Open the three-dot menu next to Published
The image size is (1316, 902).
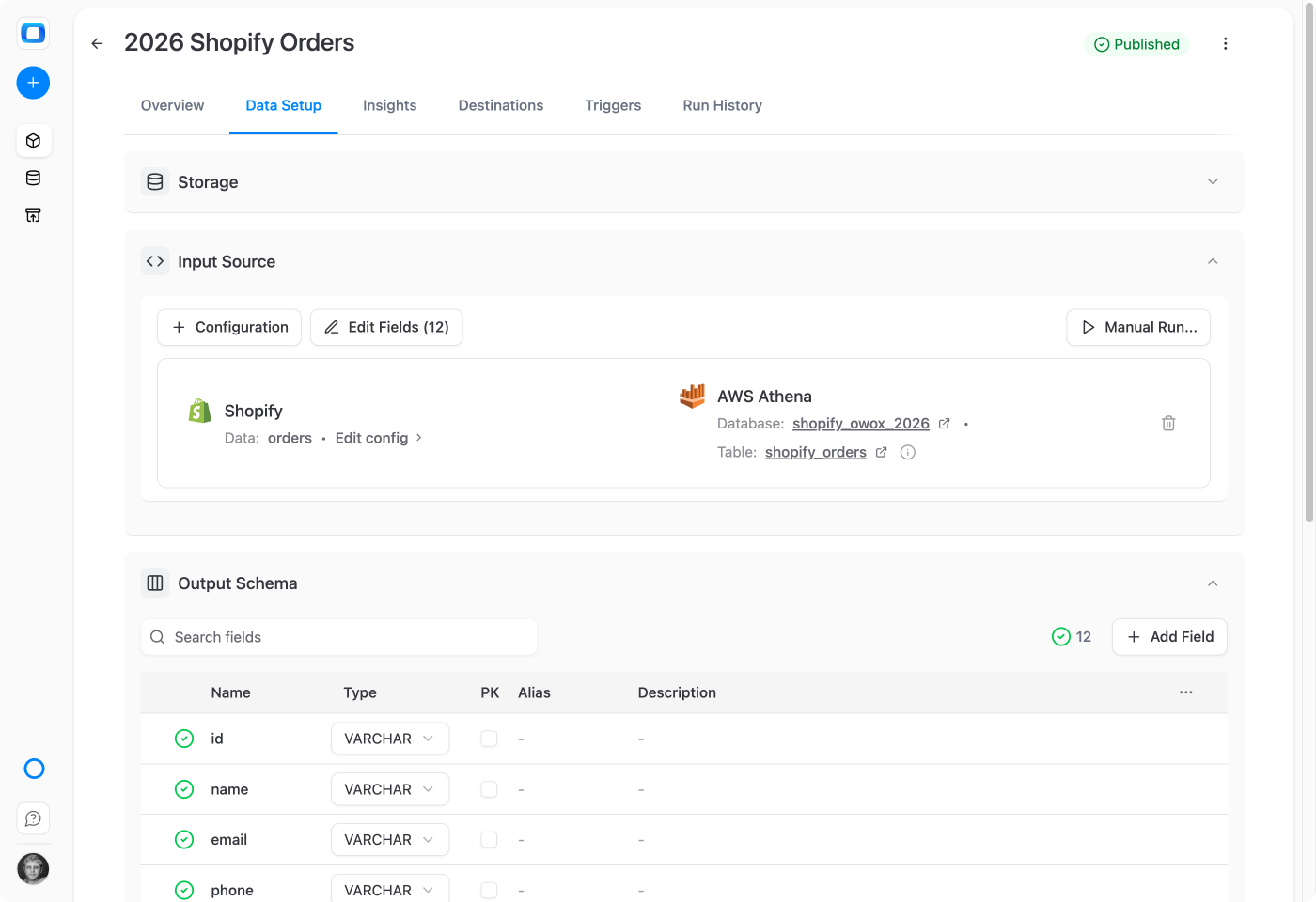(1225, 43)
